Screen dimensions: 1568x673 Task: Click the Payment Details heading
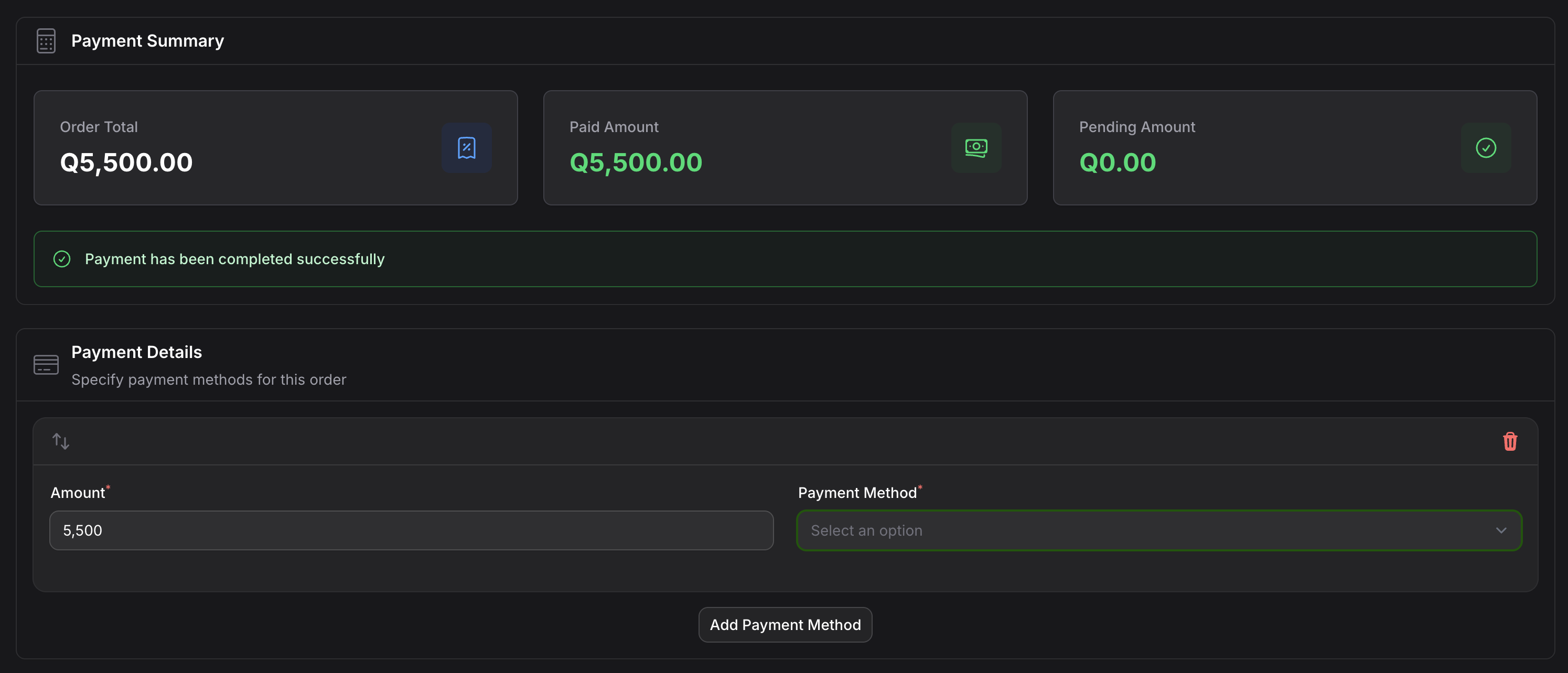(136, 352)
